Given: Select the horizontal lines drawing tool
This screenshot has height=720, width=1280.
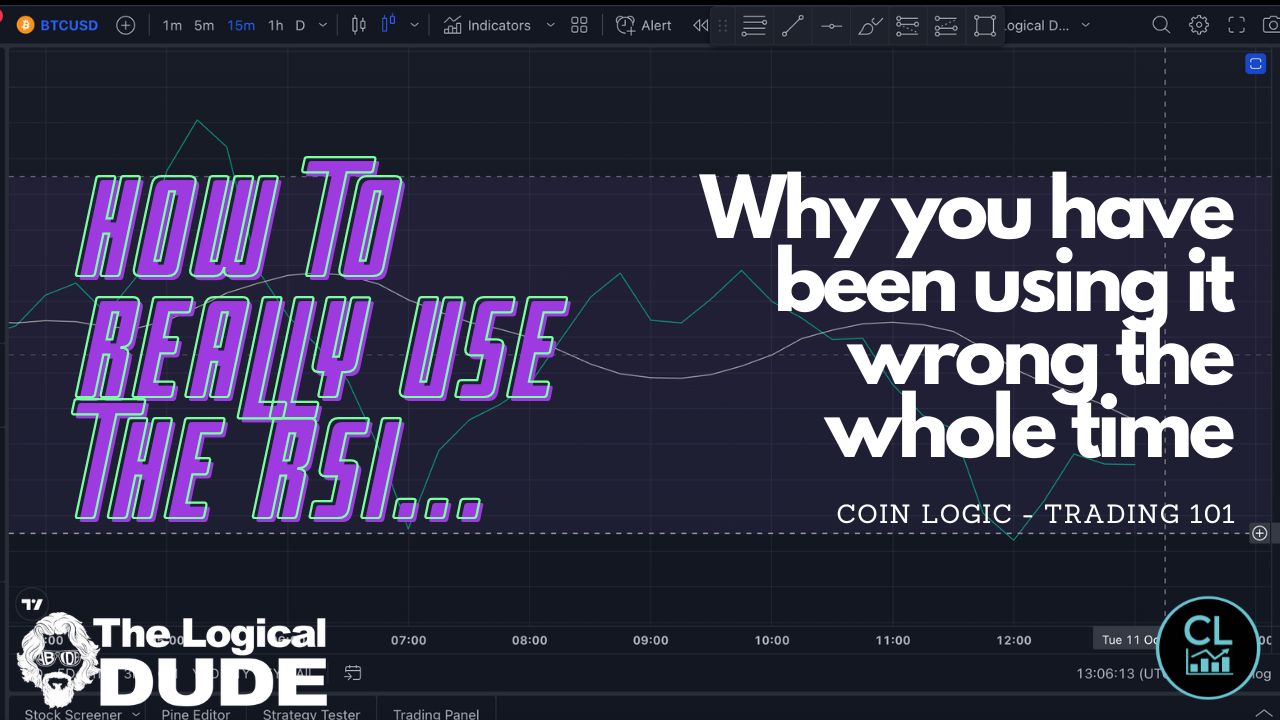Looking at the screenshot, I should pyautogui.click(x=754, y=27).
